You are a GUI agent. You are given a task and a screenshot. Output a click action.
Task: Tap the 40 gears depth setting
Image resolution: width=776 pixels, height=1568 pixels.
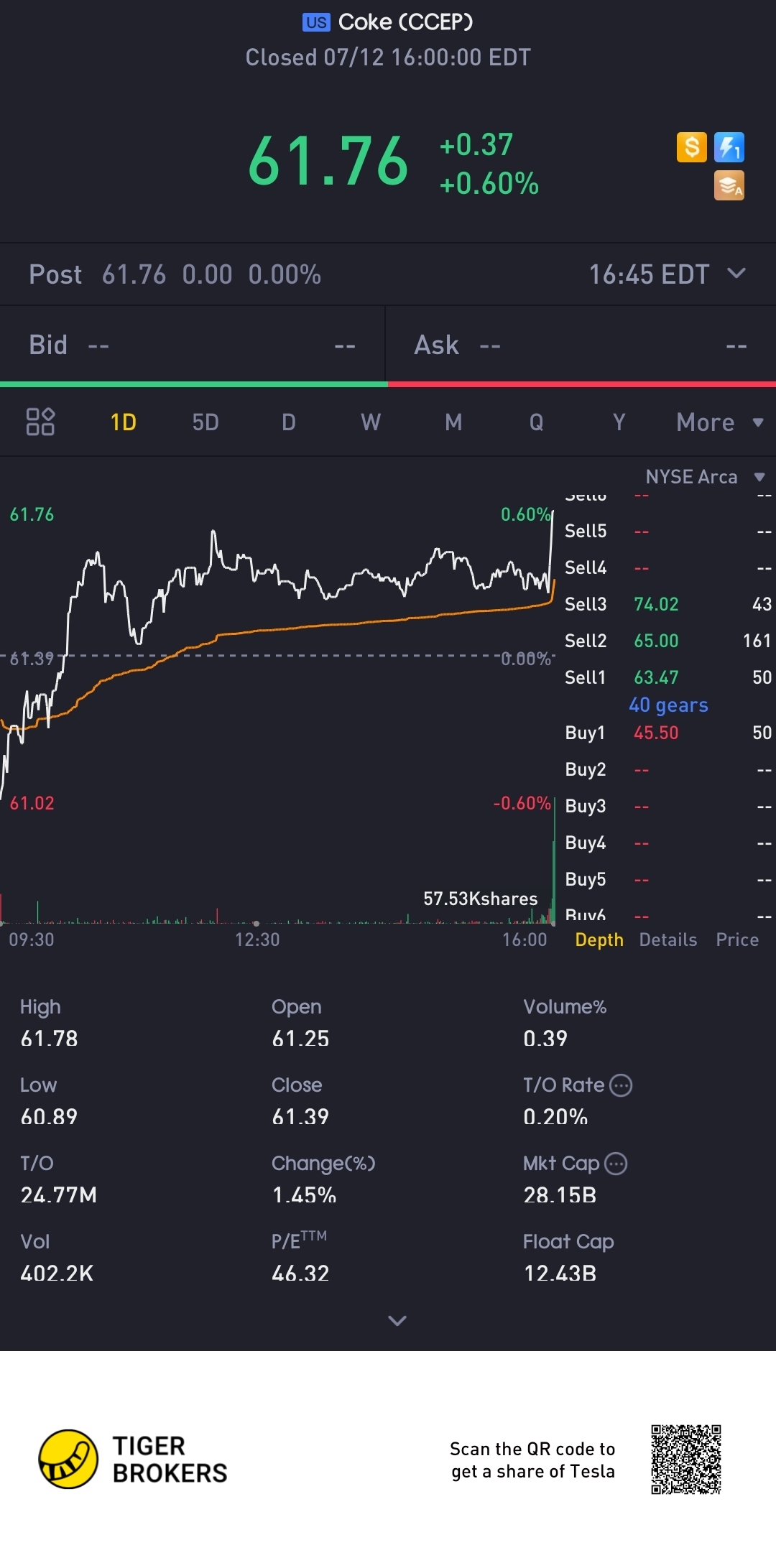[668, 705]
